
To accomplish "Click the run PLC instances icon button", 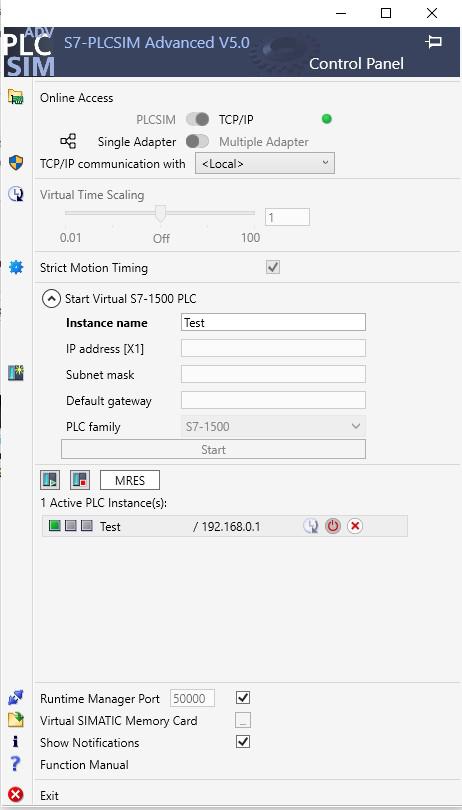I will (50, 480).
